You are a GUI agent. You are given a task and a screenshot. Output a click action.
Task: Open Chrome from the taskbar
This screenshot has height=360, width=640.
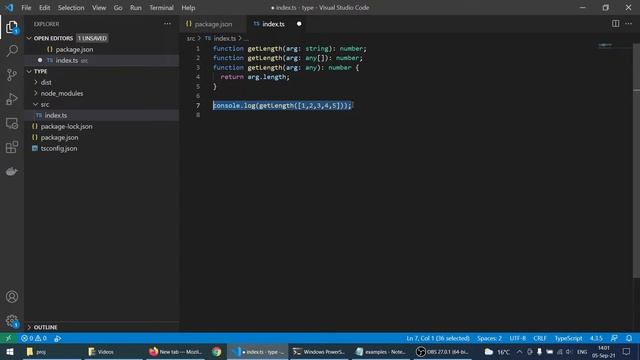coord(216,352)
